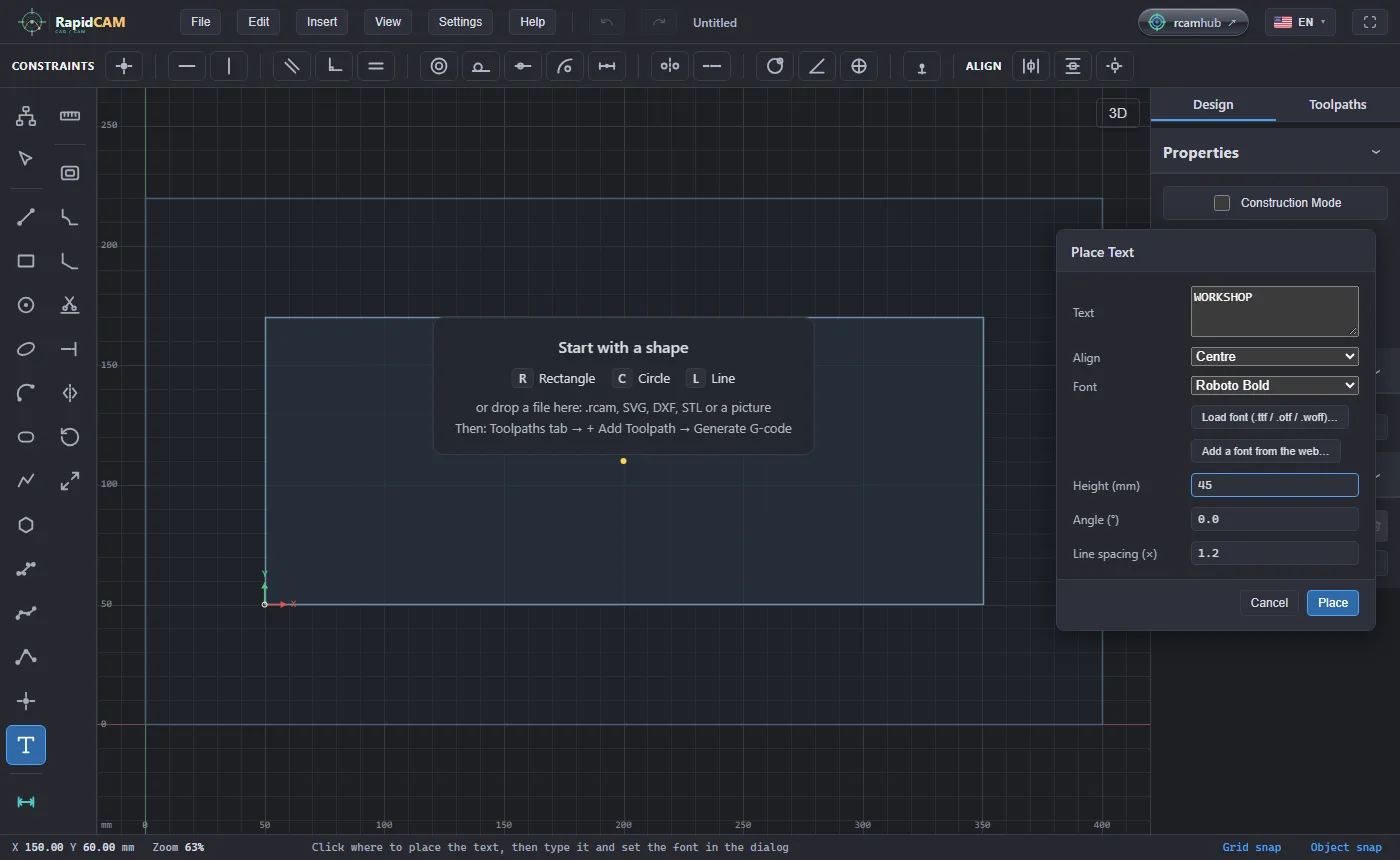Open the Insert menu
Viewport: 1400px width, 860px height.
322,22
